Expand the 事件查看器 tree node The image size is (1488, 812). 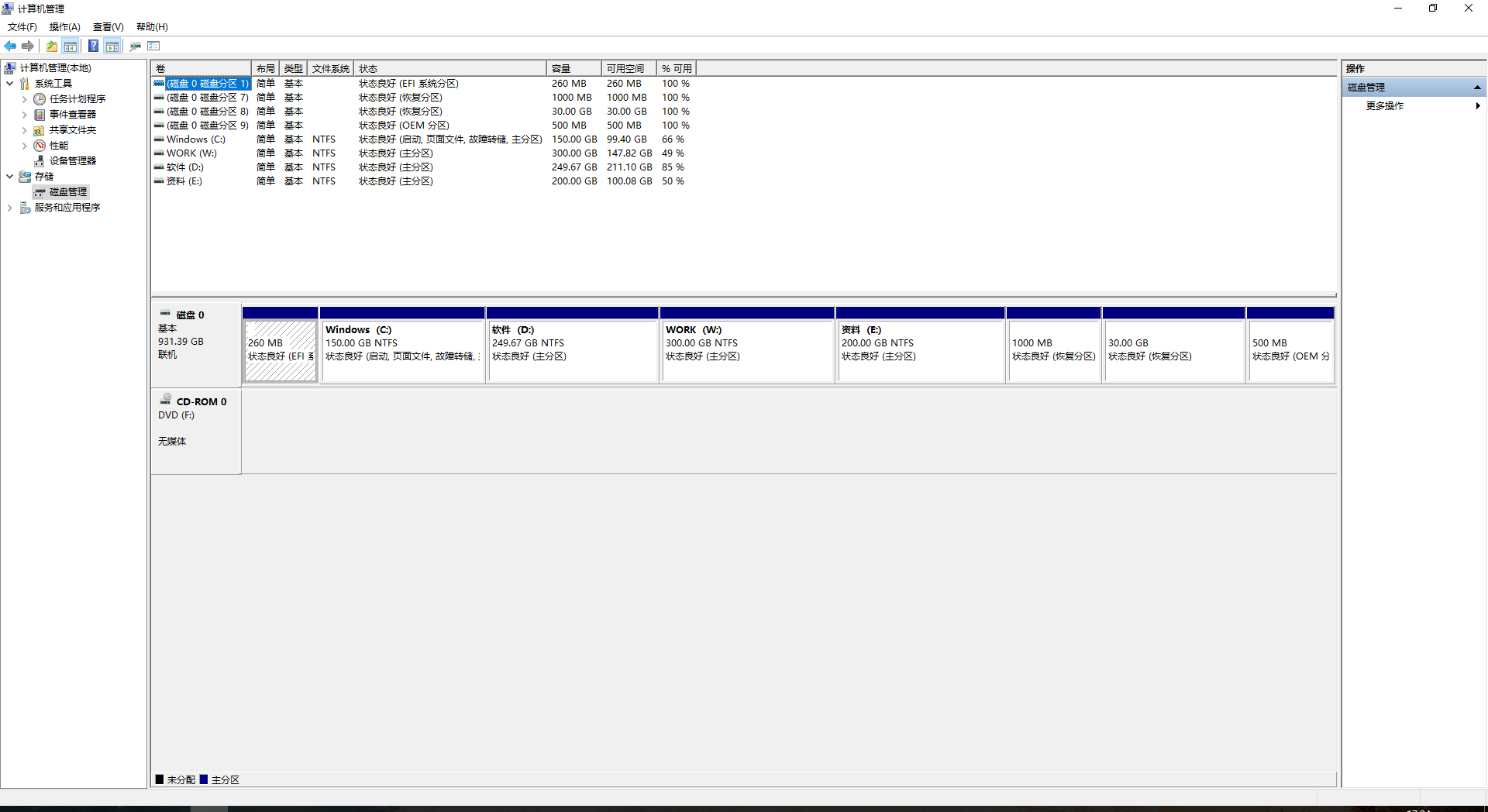click(x=25, y=115)
